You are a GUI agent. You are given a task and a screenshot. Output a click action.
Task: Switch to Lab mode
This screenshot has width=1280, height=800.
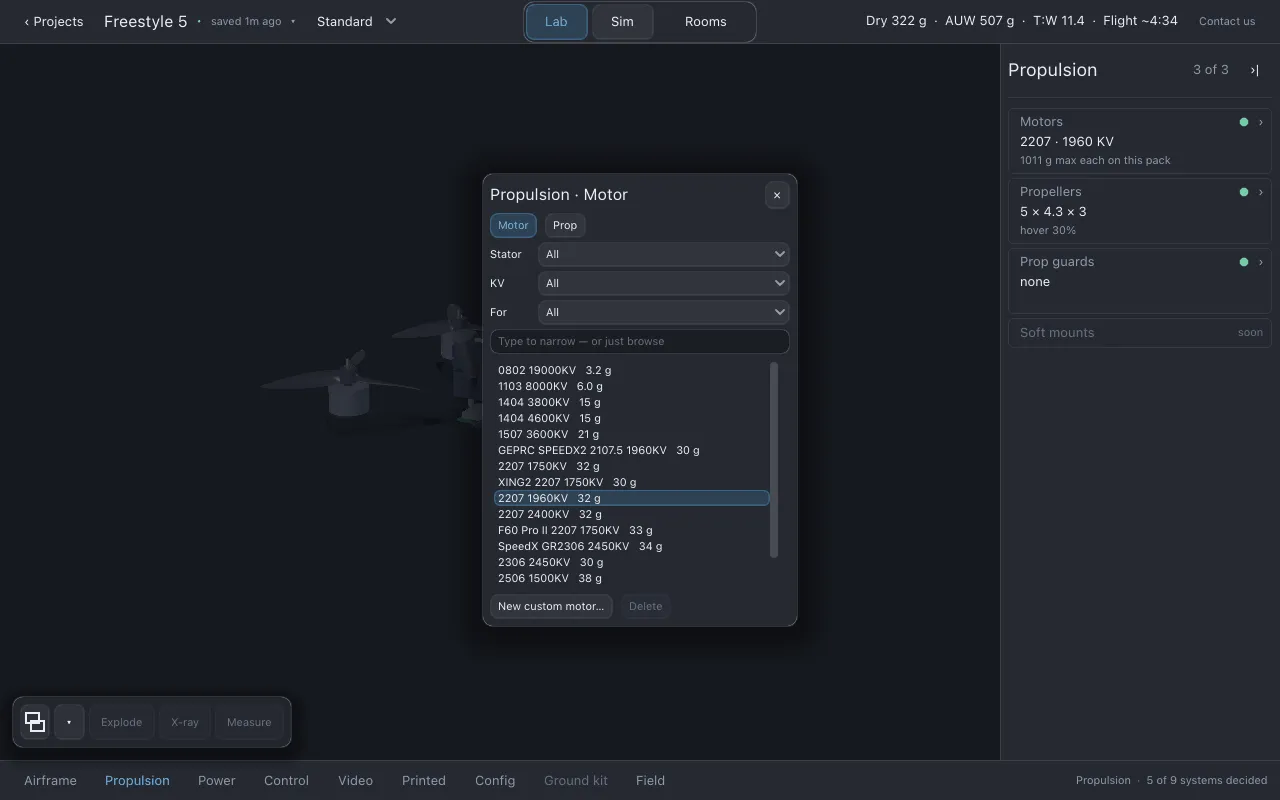[x=556, y=22]
